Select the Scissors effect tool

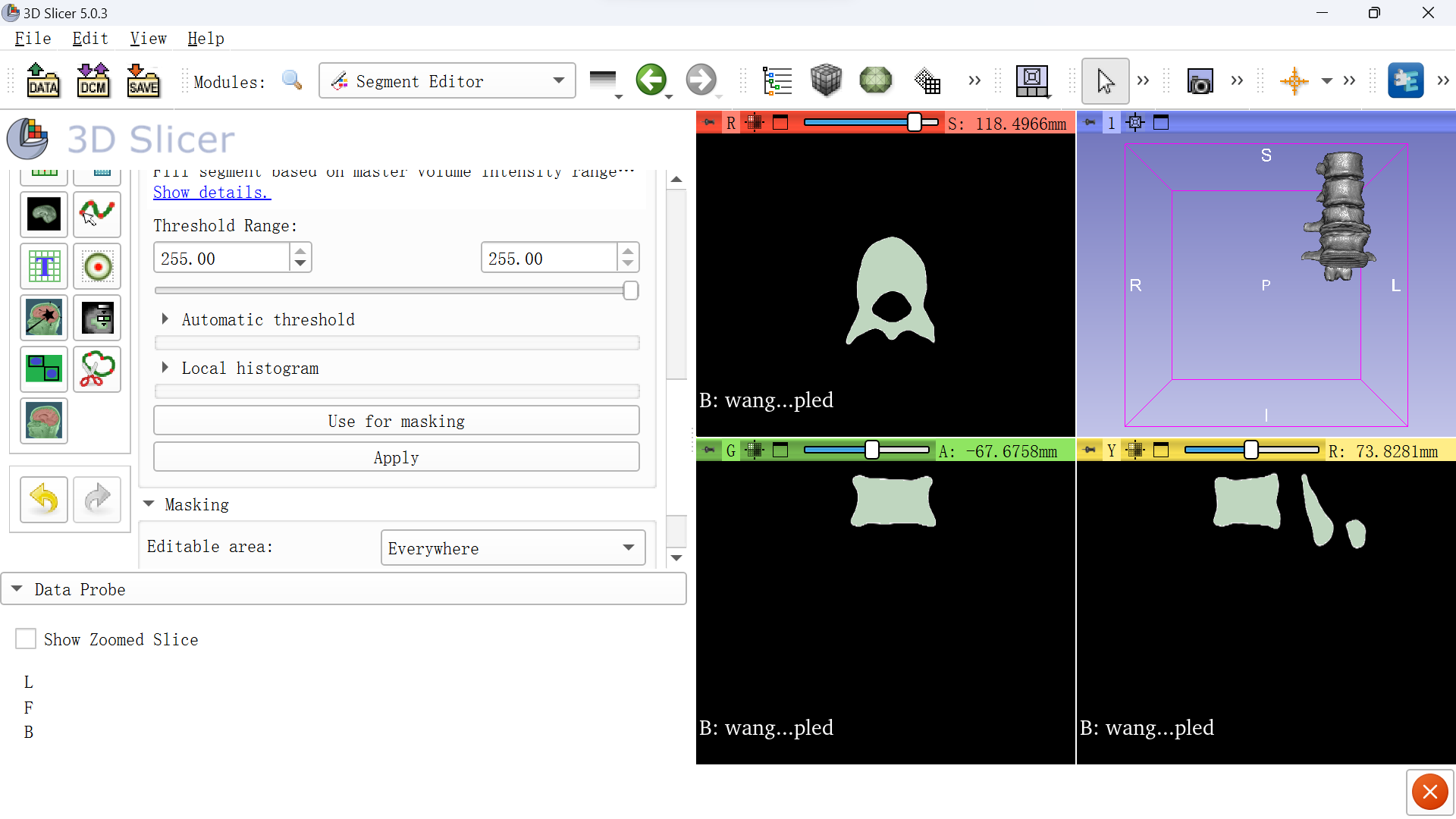pyautogui.click(x=97, y=369)
